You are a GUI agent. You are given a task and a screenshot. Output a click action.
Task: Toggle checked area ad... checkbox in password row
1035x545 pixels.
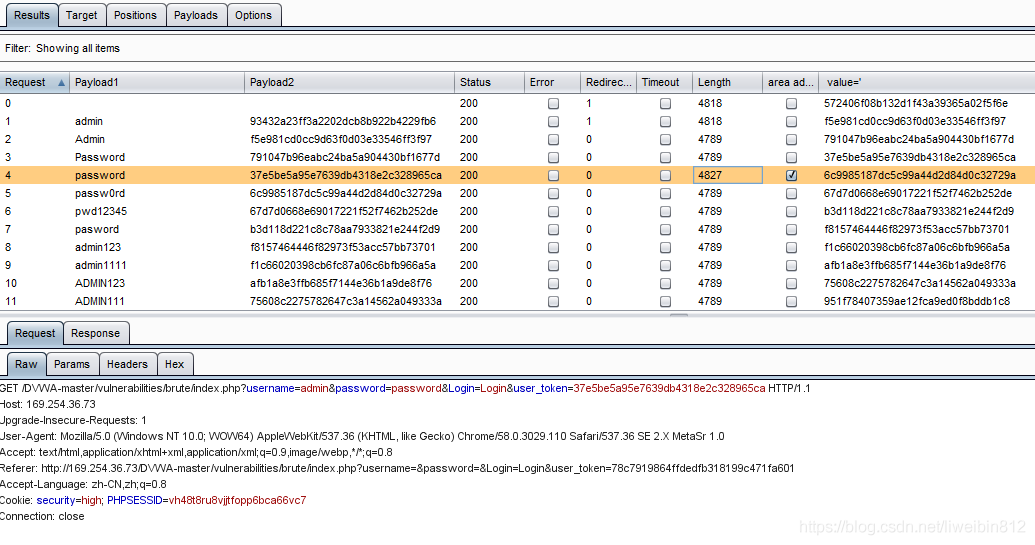pos(791,176)
